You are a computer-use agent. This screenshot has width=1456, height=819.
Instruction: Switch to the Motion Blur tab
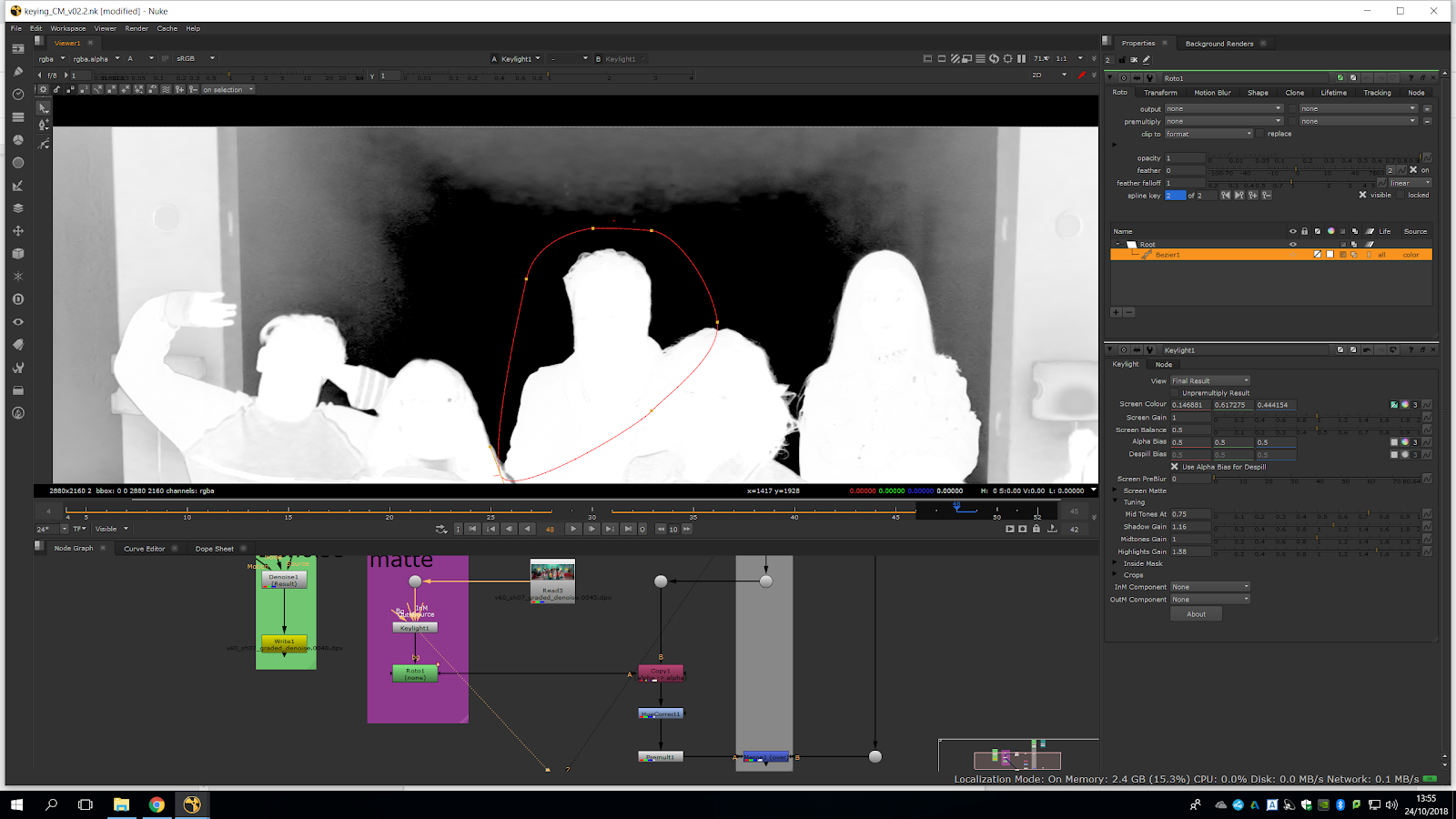coord(1211,93)
